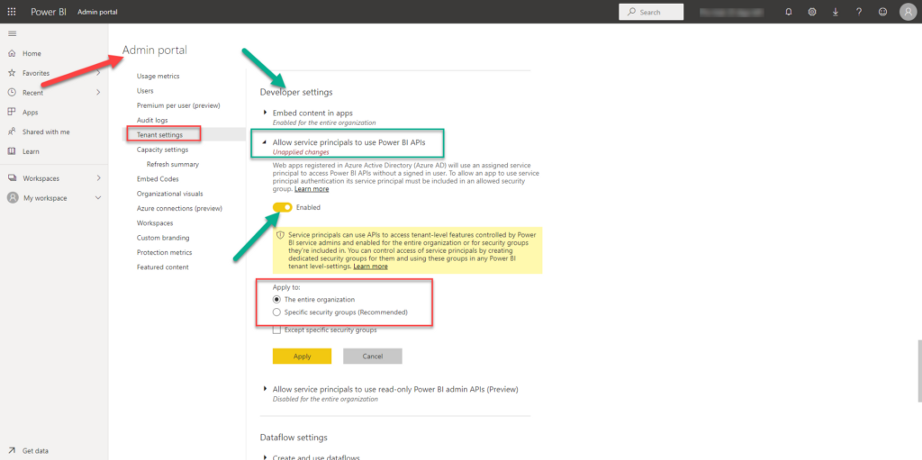Open the settings gear icon

click(x=812, y=12)
